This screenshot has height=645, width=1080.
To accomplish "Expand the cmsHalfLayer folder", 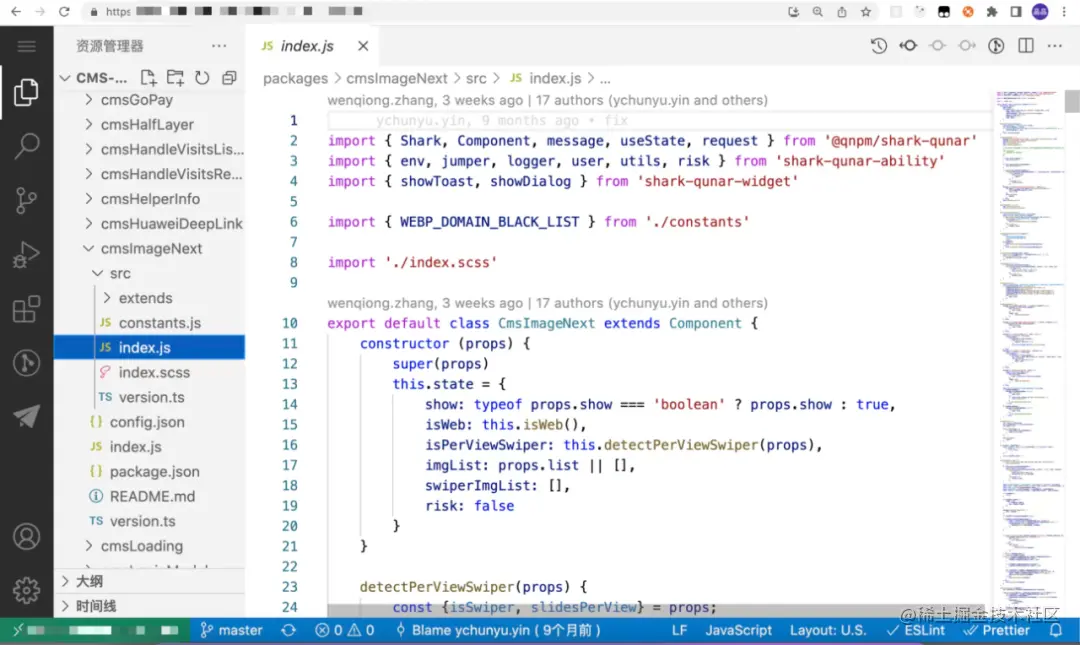I will [x=149, y=125].
